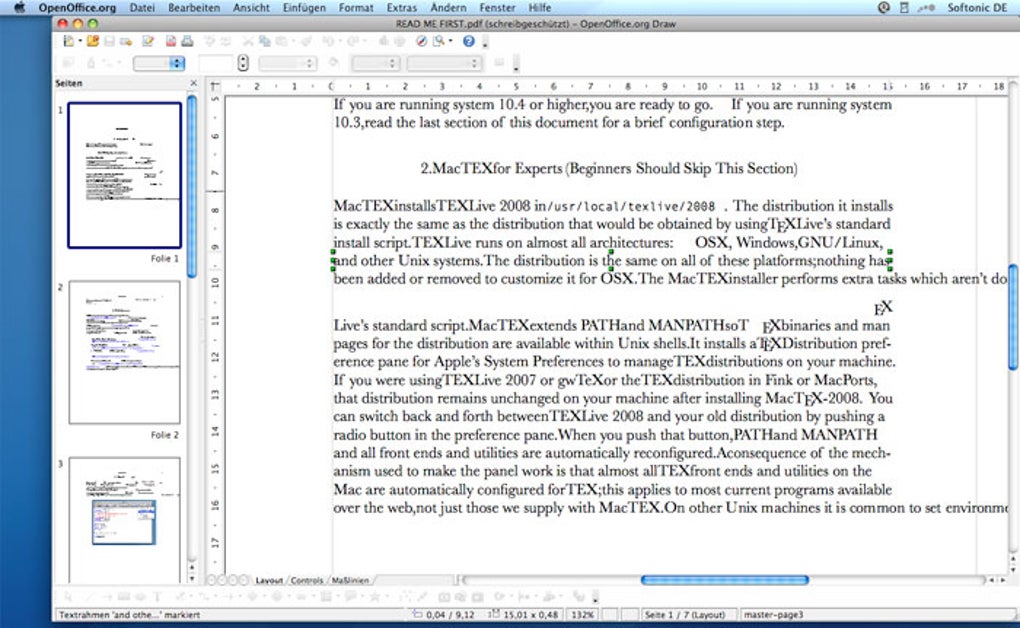Click the Save disk icon
1020x628 pixels.
pos(109,41)
